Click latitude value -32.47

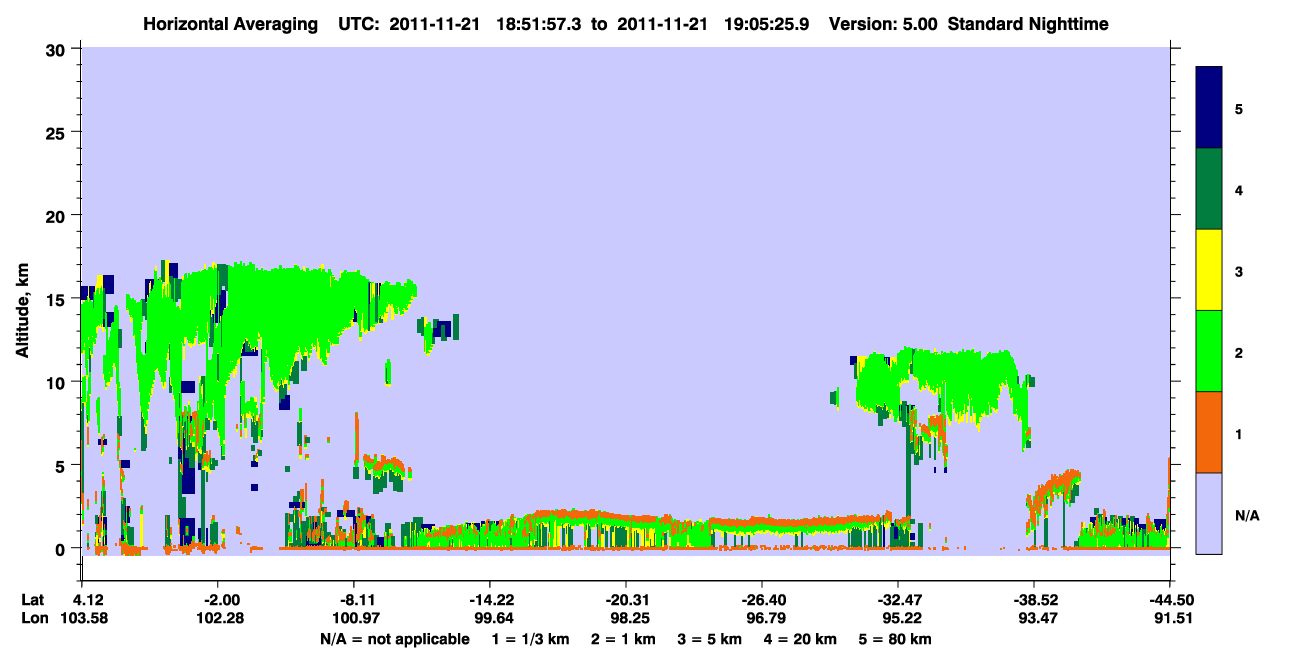point(898,600)
